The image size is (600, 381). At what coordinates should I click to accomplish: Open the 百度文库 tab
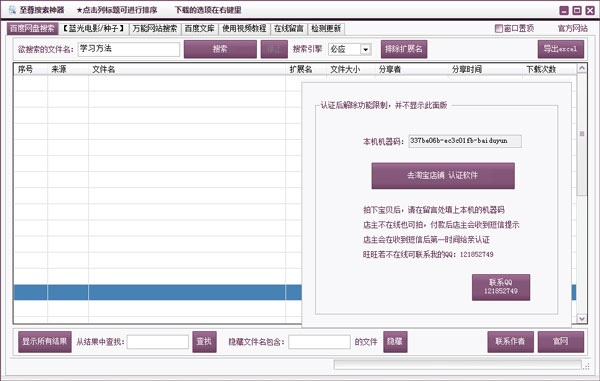199,29
